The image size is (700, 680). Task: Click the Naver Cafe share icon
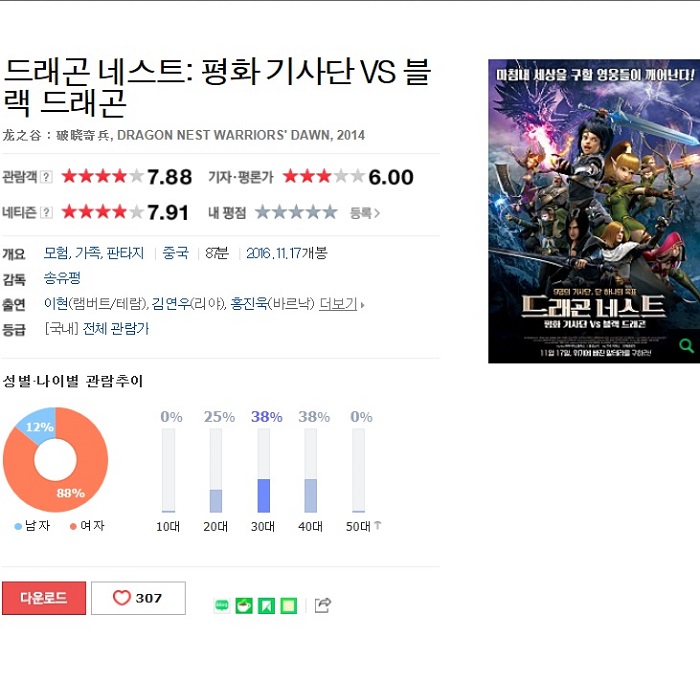pos(244,605)
